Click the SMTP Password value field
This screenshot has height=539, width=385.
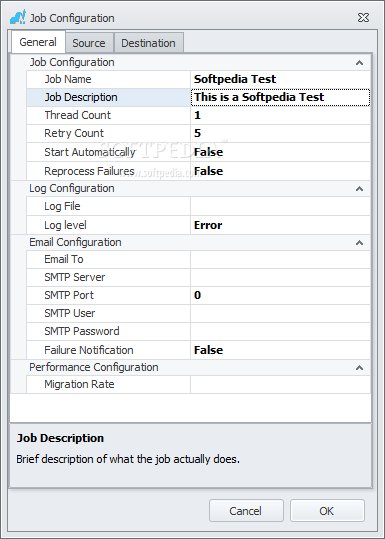280,331
